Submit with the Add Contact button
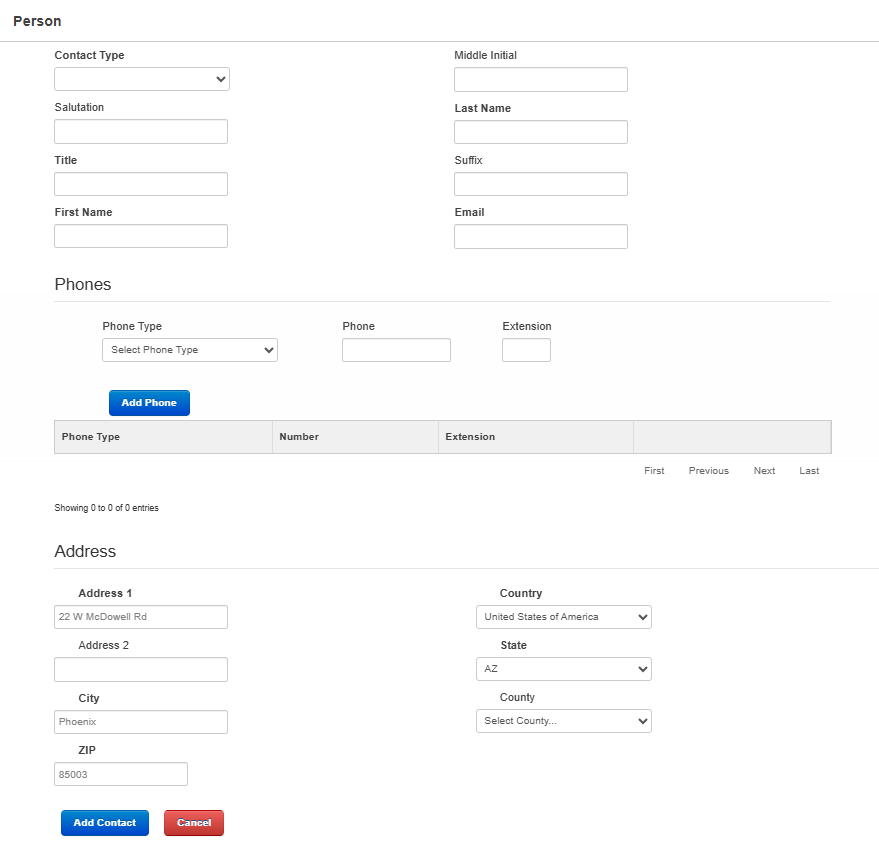879x852 pixels. click(105, 823)
